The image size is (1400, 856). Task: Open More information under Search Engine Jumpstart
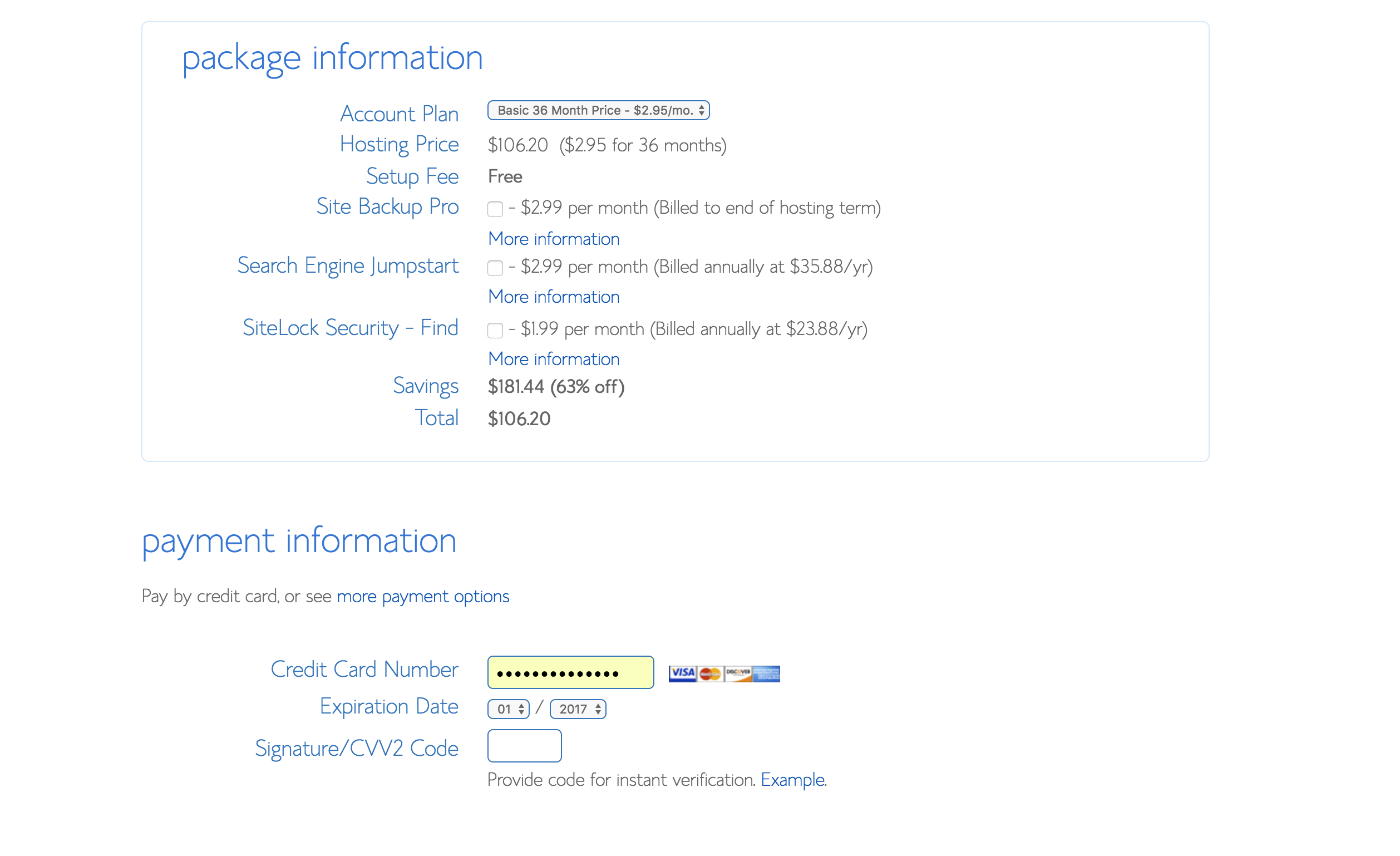pyautogui.click(x=554, y=297)
